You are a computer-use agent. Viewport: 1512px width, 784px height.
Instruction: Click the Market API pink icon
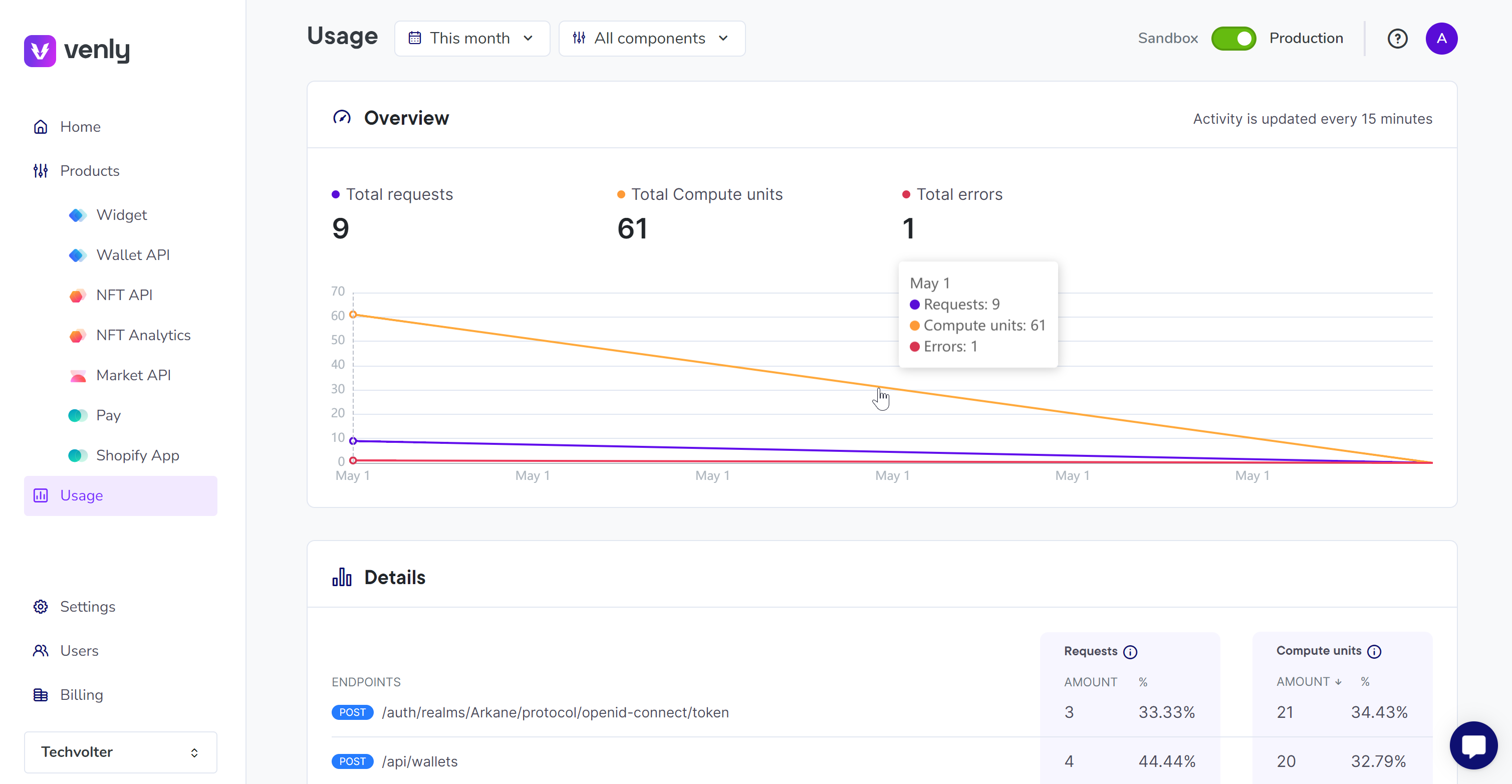(x=78, y=376)
